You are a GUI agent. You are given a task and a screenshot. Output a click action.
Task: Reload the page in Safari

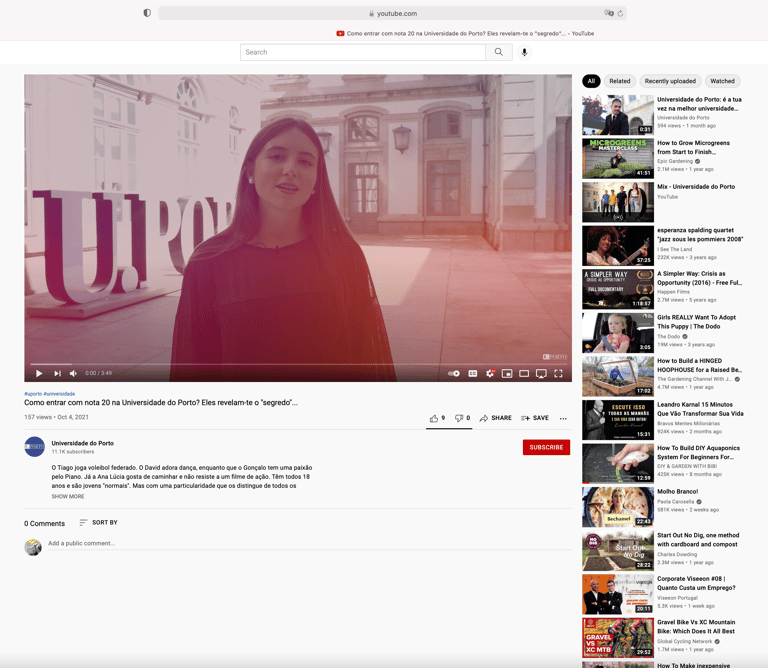click(x=620, y=13)
